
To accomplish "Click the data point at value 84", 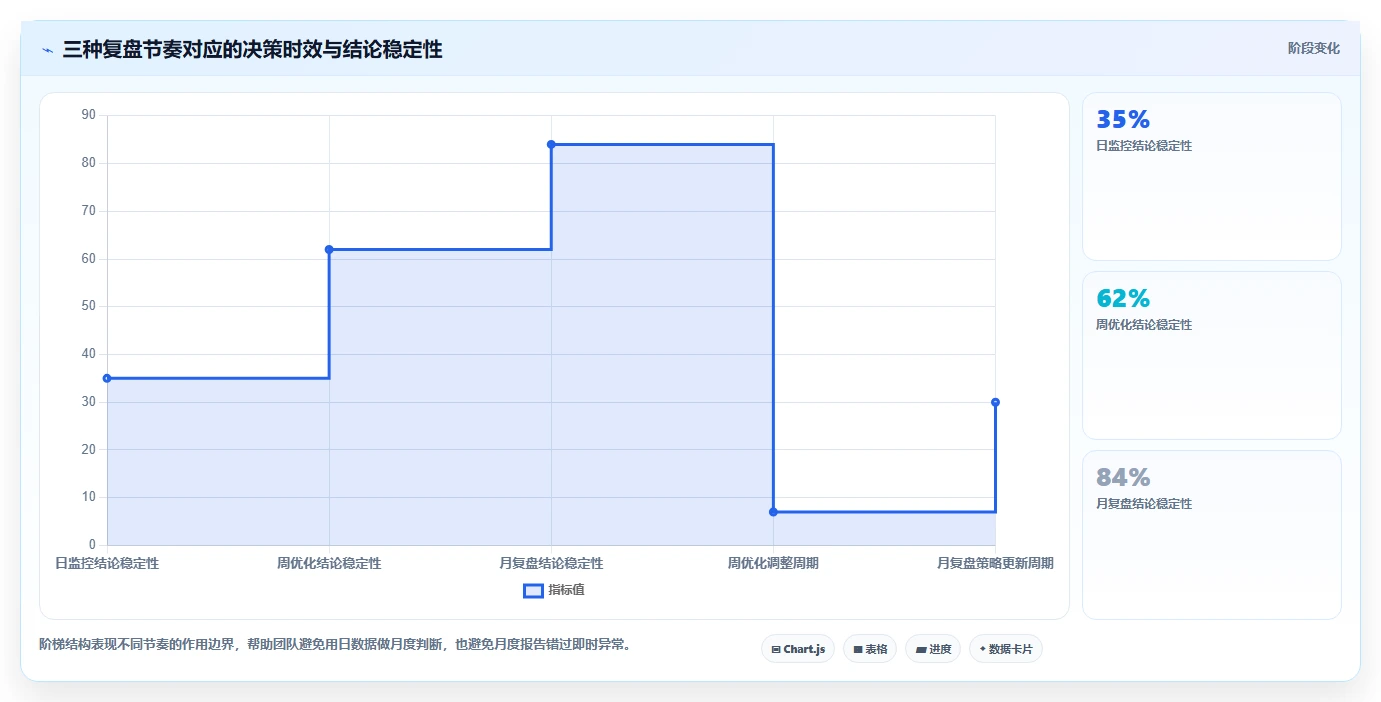I will tap(551, 144).
